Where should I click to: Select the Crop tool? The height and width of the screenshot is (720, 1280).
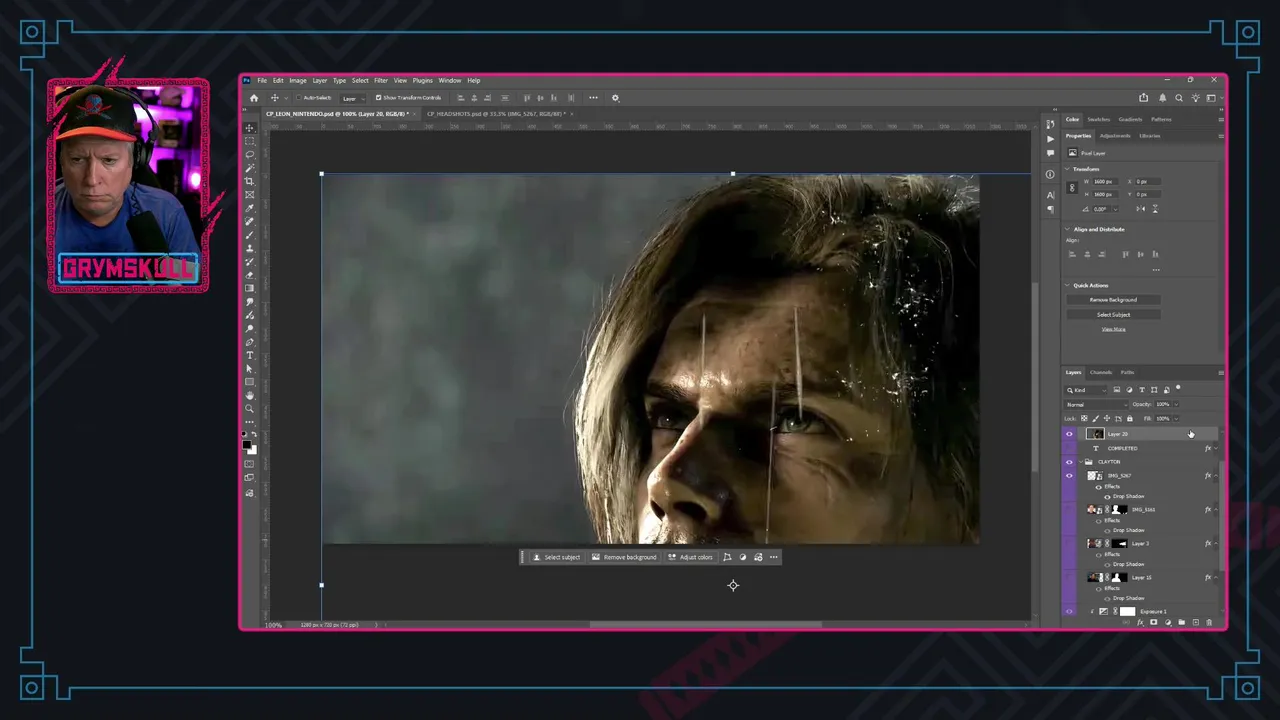coord(250,181)
